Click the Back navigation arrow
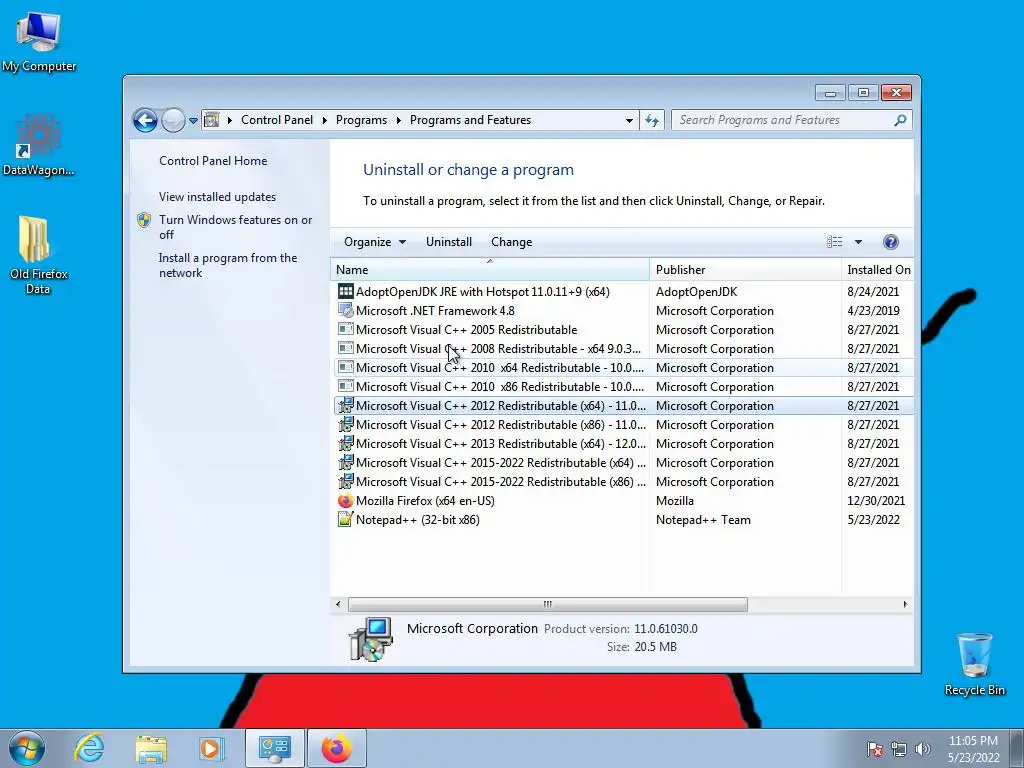1024x768 pixels. 145,120
